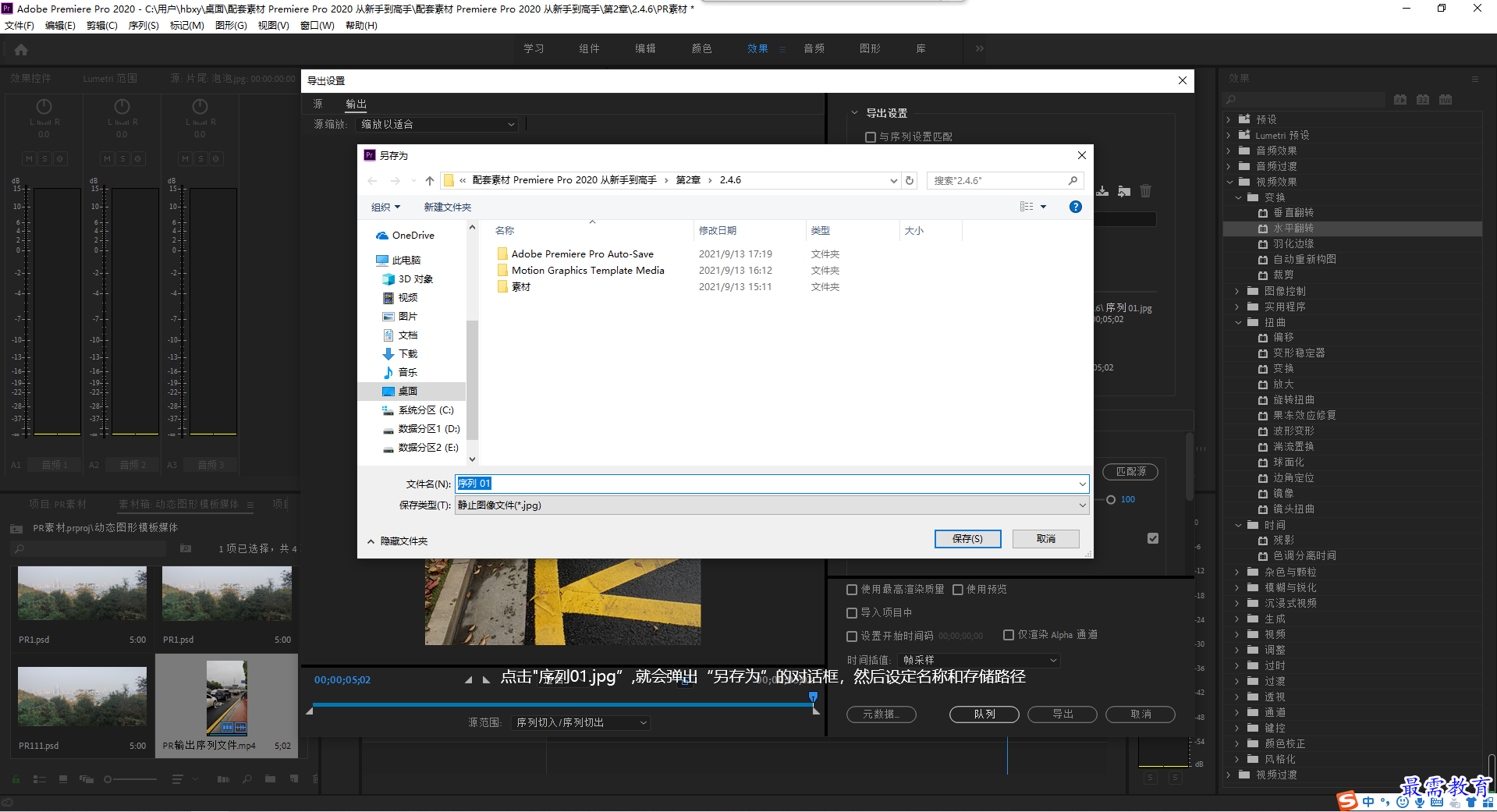The image size is (1497, 812).
Task: Switch to 音频 workspace tab
Action: point(814,49)
